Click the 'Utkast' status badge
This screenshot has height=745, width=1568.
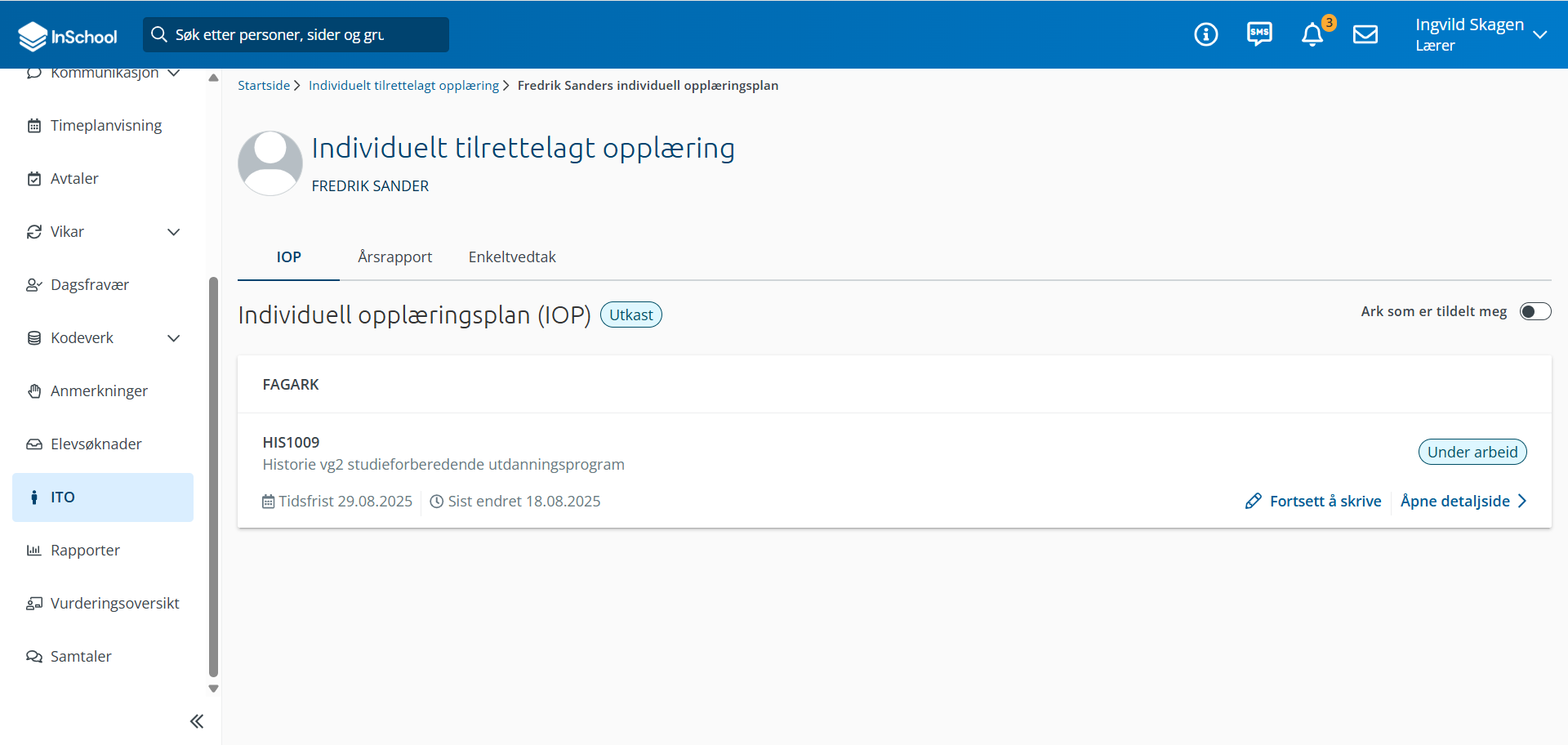(631, 315)
